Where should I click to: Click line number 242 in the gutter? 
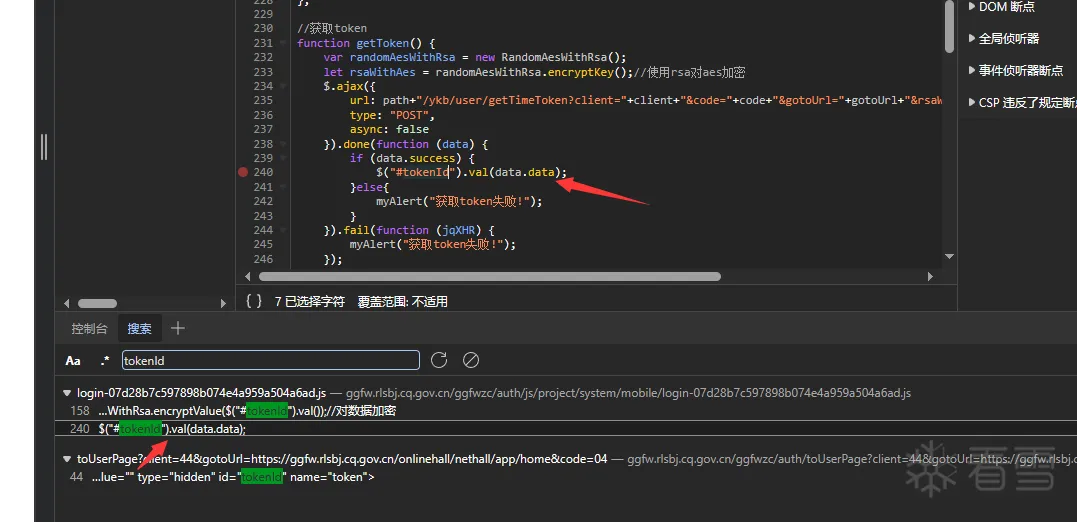(x=262, y=201)
